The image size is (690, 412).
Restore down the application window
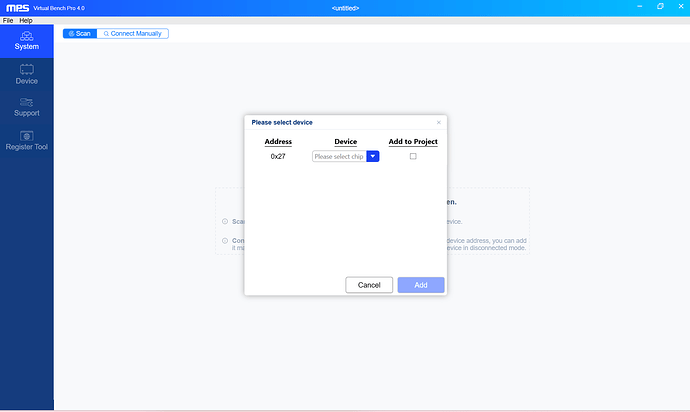[660, 7]
